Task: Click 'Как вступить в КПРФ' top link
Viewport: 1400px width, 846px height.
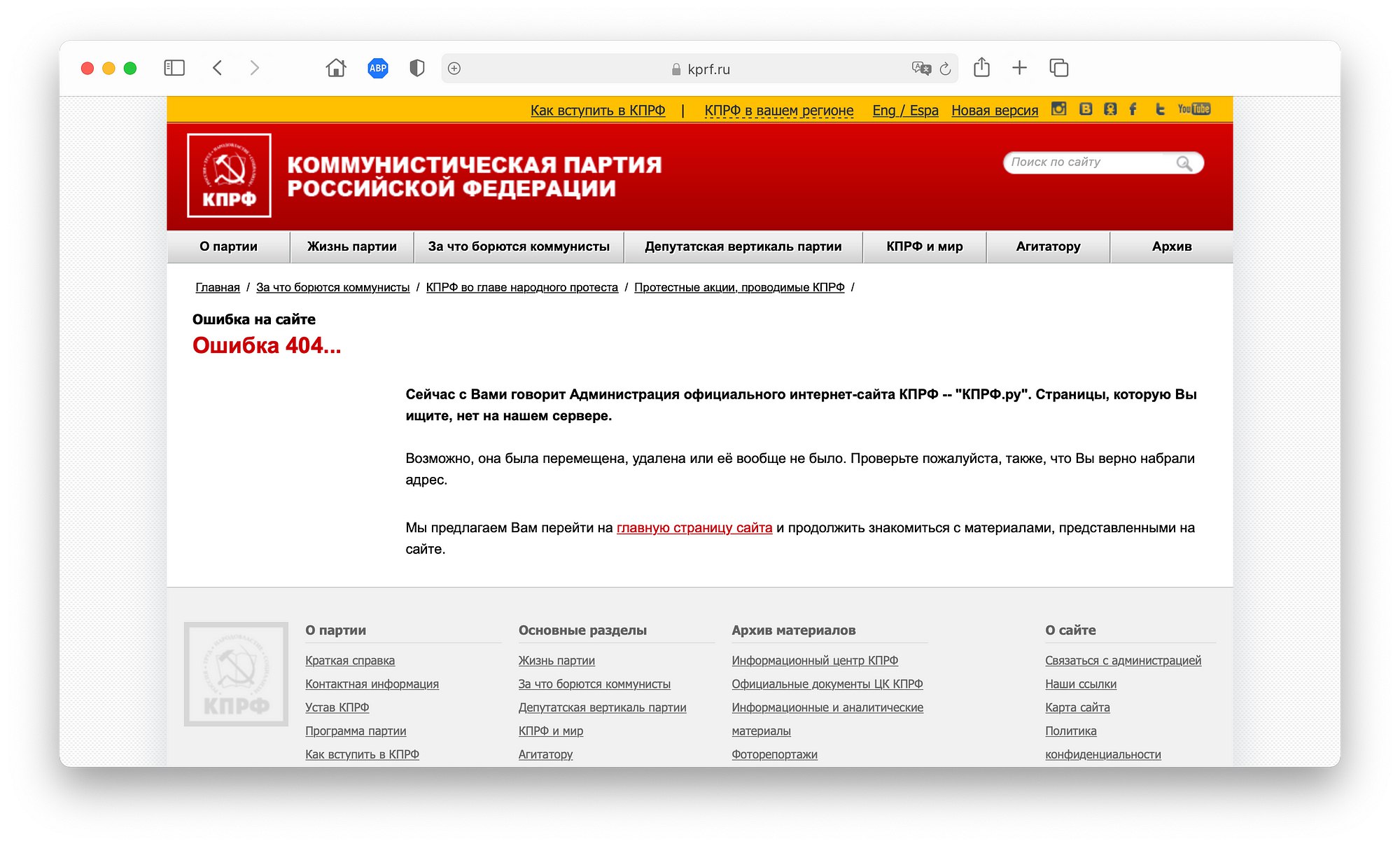Action: point(597,111)
